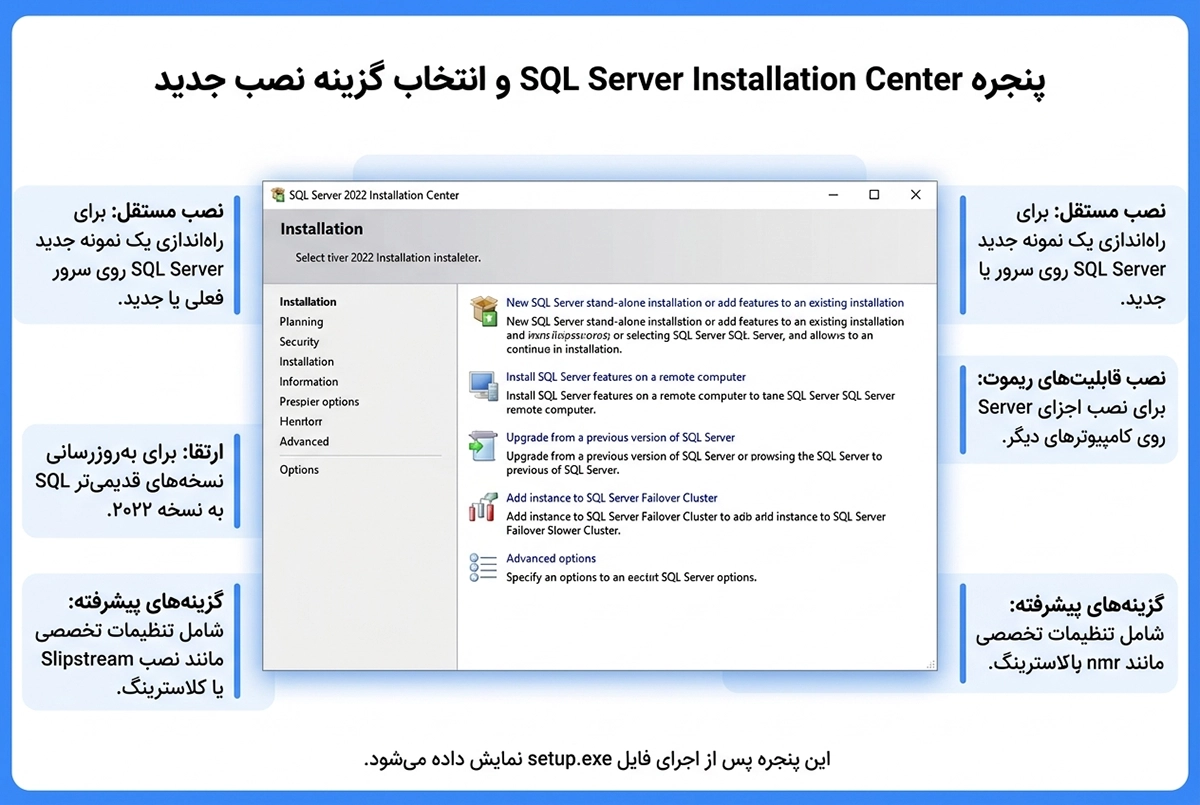Open New SQL Server stand-alone installation link
Viewport: 1200px width, 805px height.
pos(705,303)
